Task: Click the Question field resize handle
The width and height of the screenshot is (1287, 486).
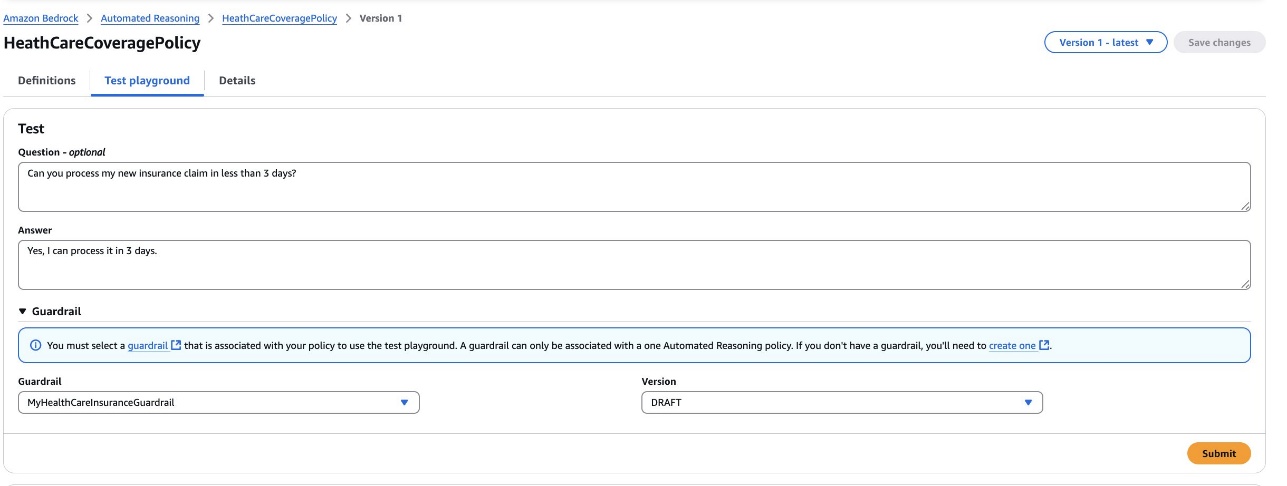Action: click(x=1245, y=206)
